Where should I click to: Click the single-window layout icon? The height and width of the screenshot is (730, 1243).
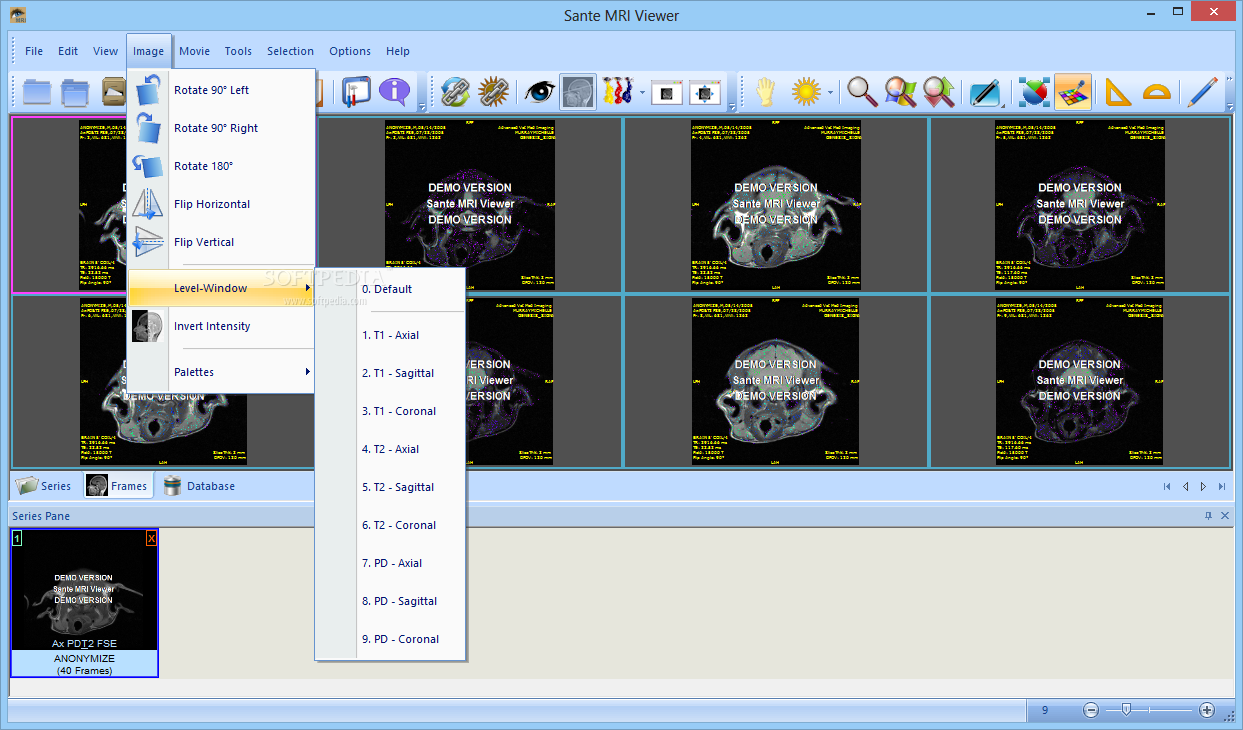pos(667,92)
